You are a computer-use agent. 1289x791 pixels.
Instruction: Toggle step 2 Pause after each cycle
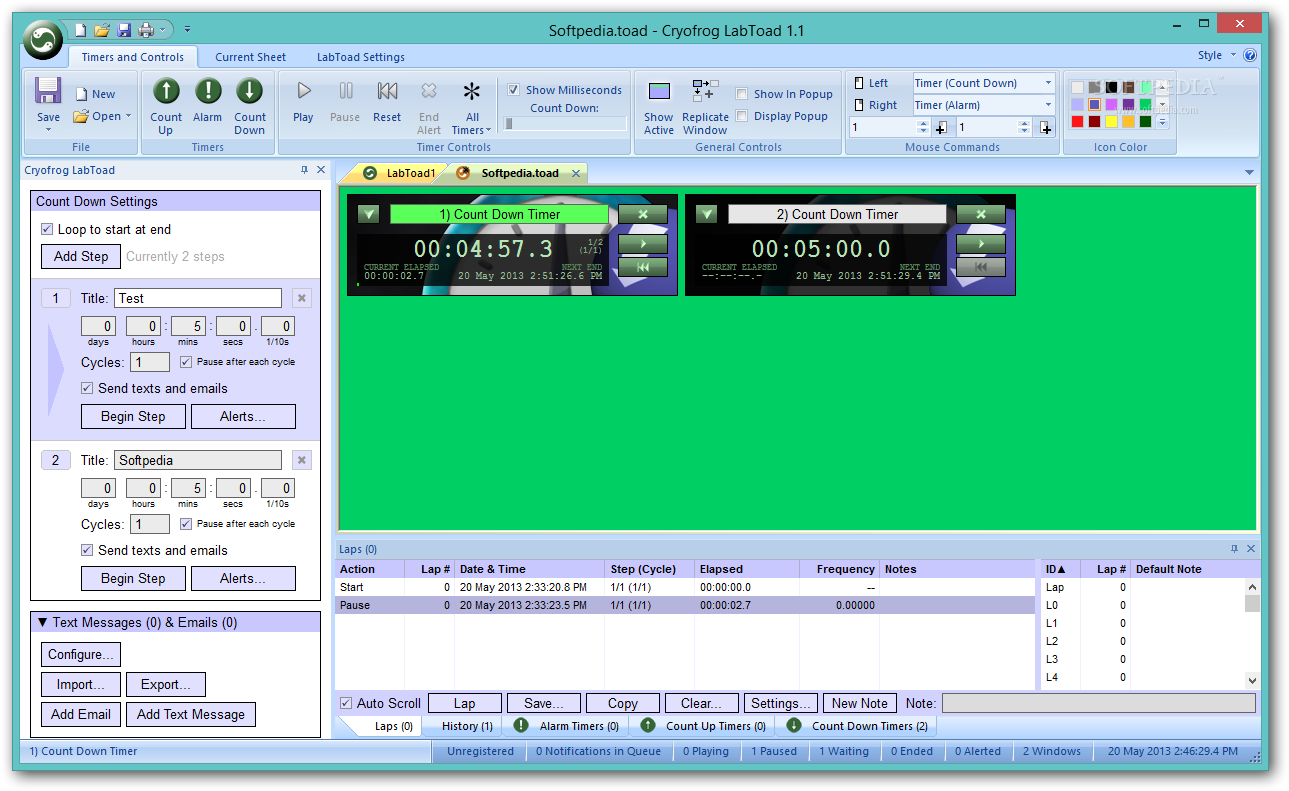(186, 524)
